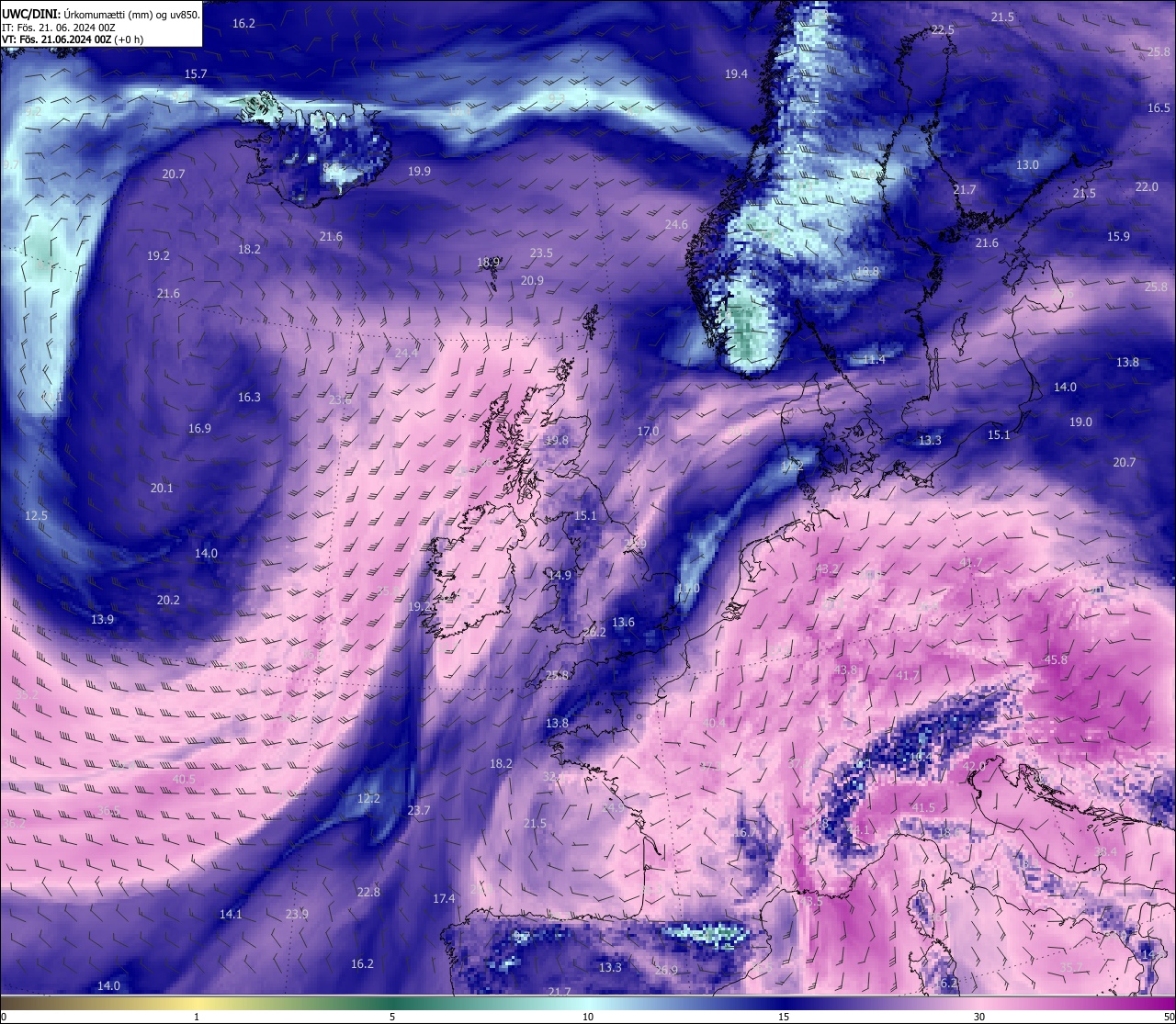This screenshot has width=1176, height=1024.
Task: Click the title text 'UWC/DINI: Úrkomumætti (mm) og uv850.'
Action: [x=101, y=15]
